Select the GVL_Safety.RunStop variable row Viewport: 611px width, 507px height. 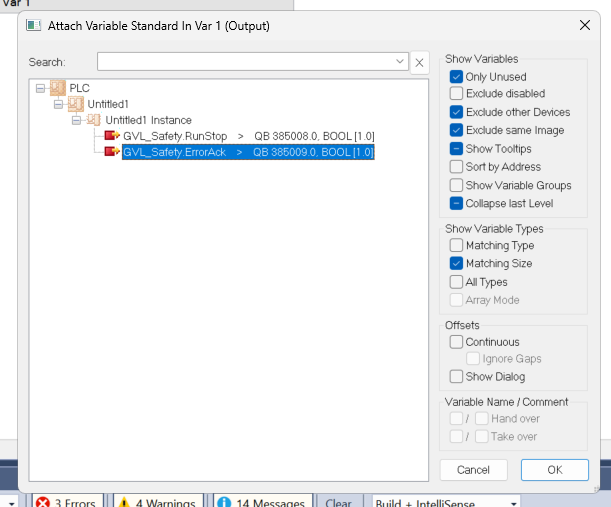249,136
